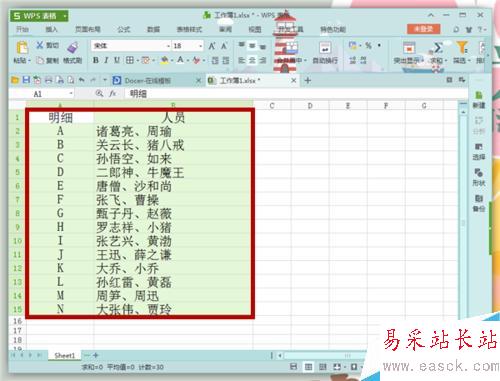This screenshot has height=381, width=500.
Task: Expand the Paste options arrow
Action: click(30, 61)
